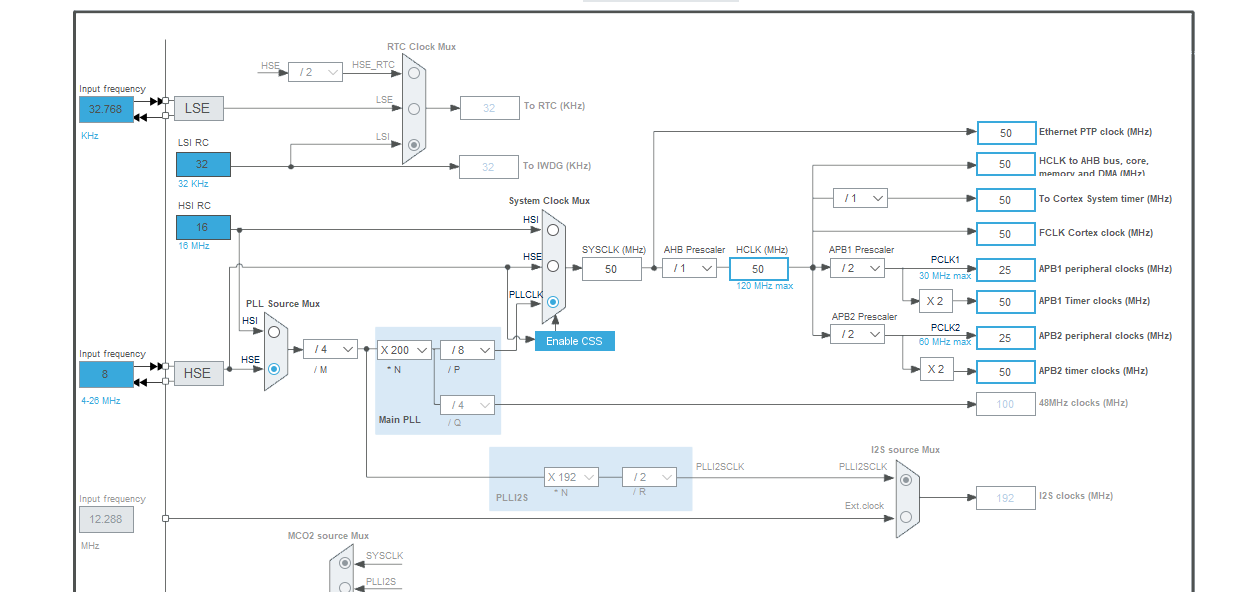Edit the HCLK frequency value field
The height and width of the screenshot is (592, 1245).
[758, 268]
